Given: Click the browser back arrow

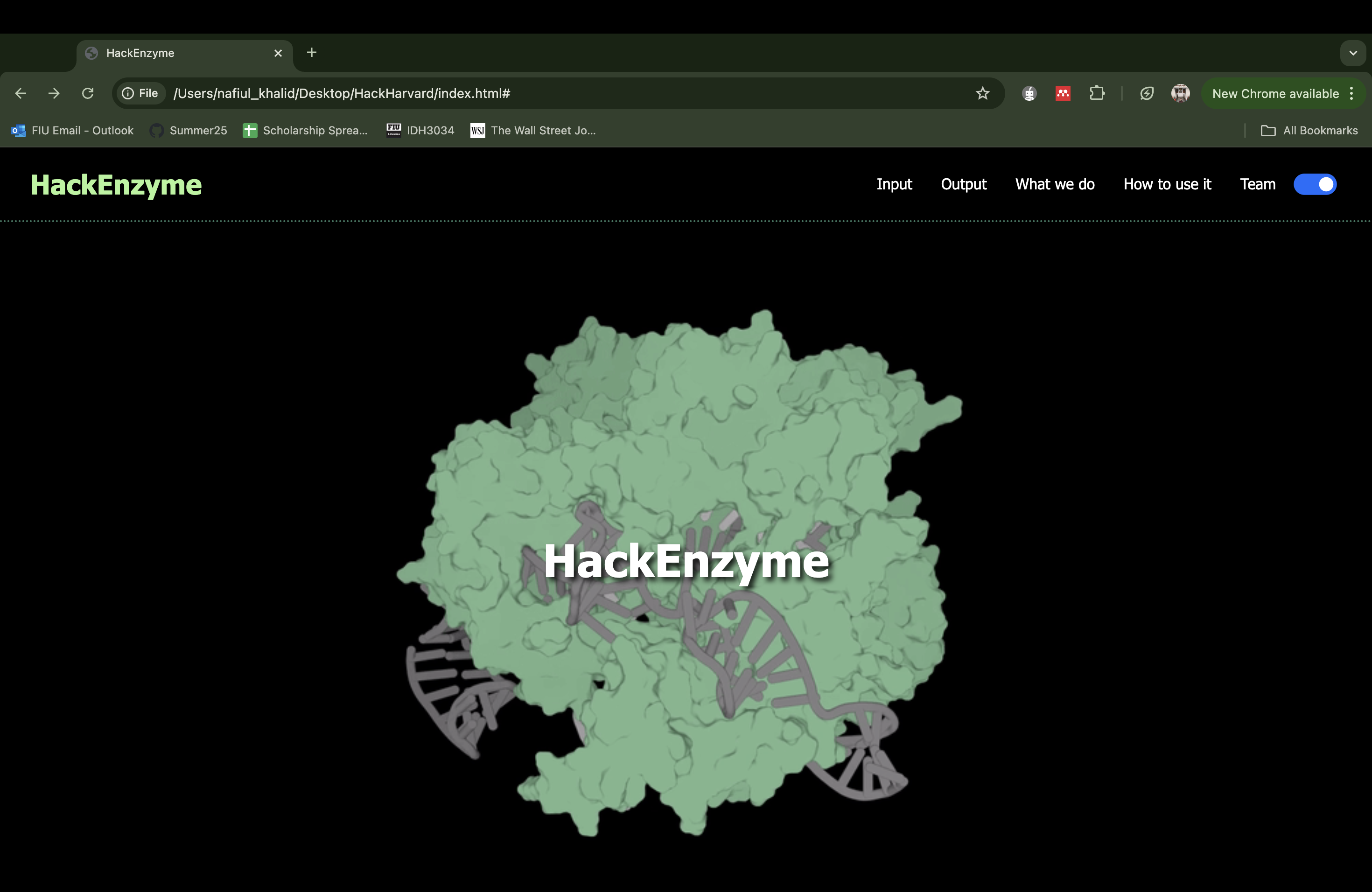Looking at the screenshot, I should (21, 93).
